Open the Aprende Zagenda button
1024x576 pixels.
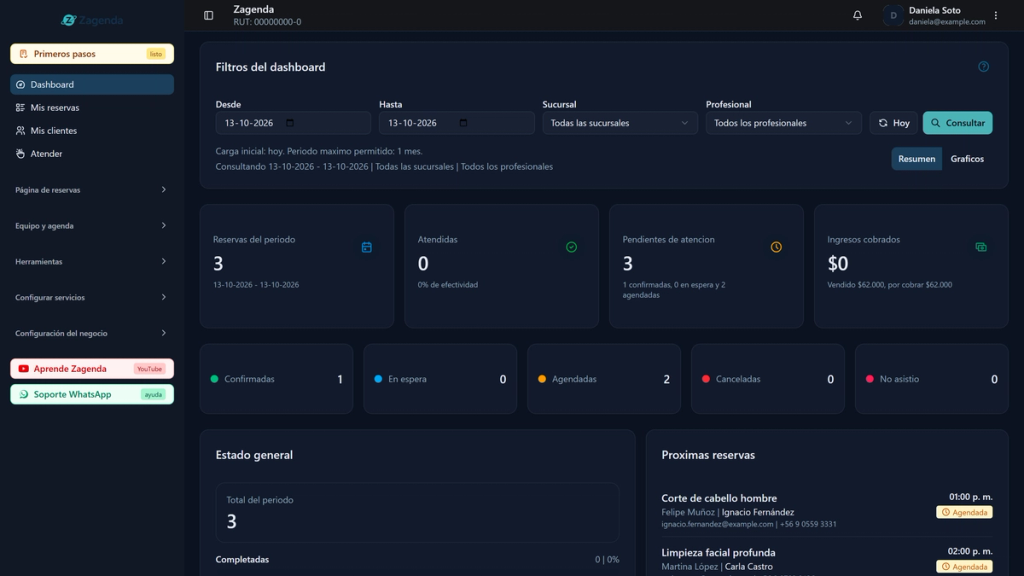[x=92, y=368]
